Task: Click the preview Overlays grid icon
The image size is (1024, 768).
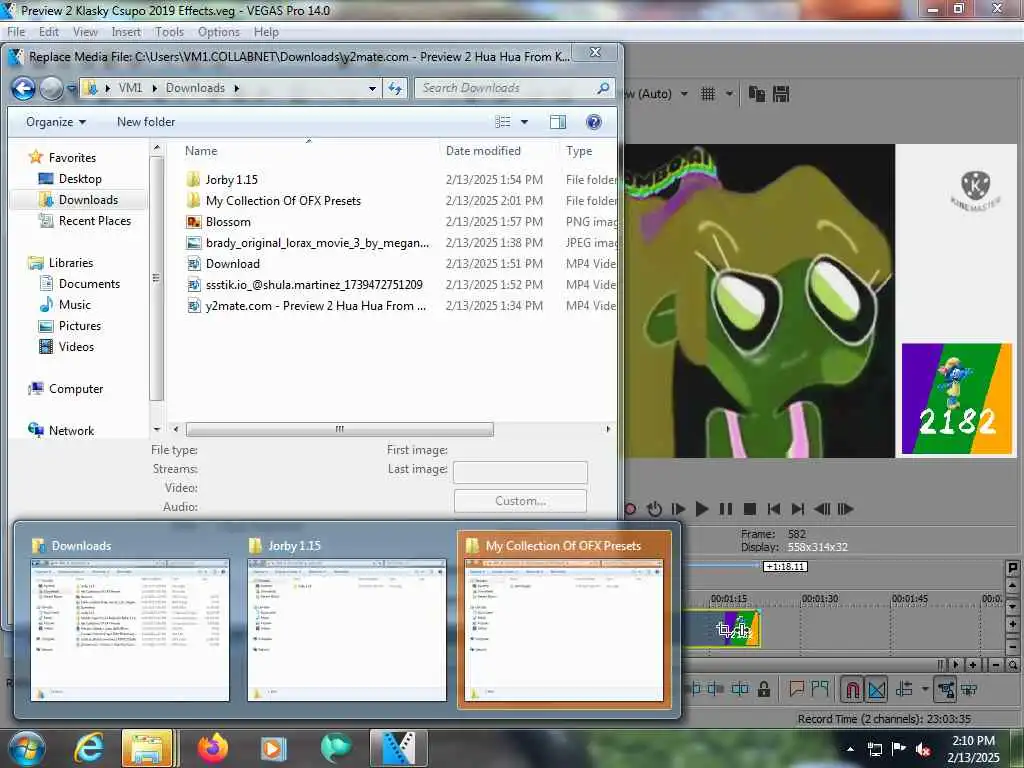Action: click(708, 94)
